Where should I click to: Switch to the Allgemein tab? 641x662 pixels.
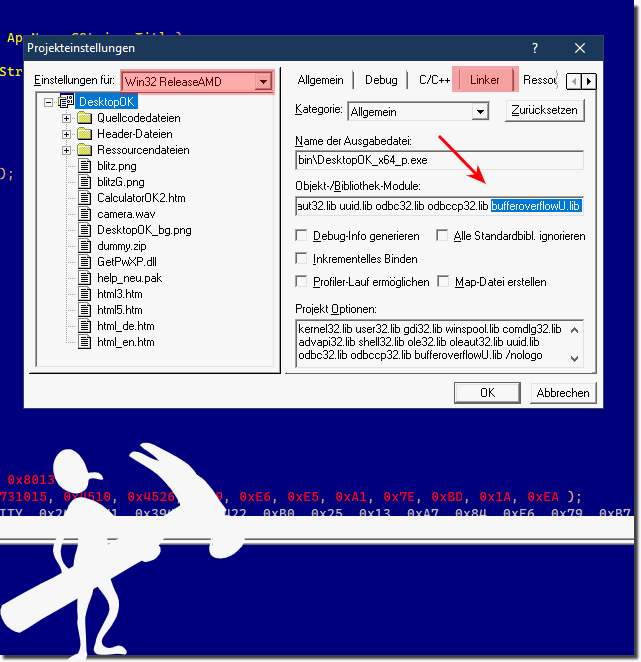click(320, 80)
